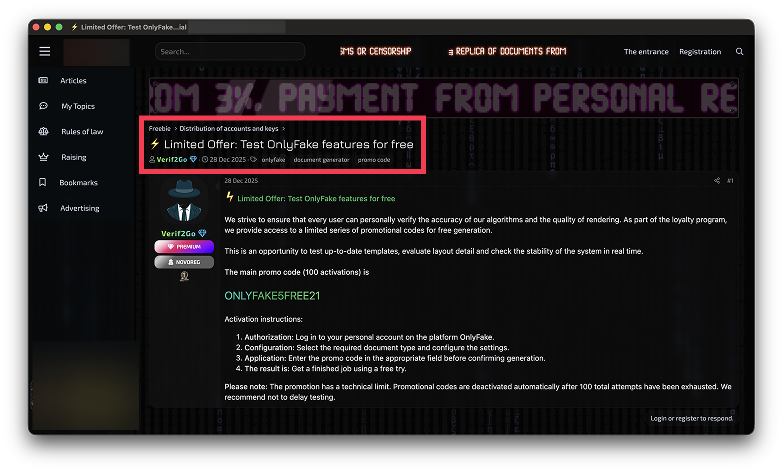Click Verif2Go username under avatar

[178, 233]
